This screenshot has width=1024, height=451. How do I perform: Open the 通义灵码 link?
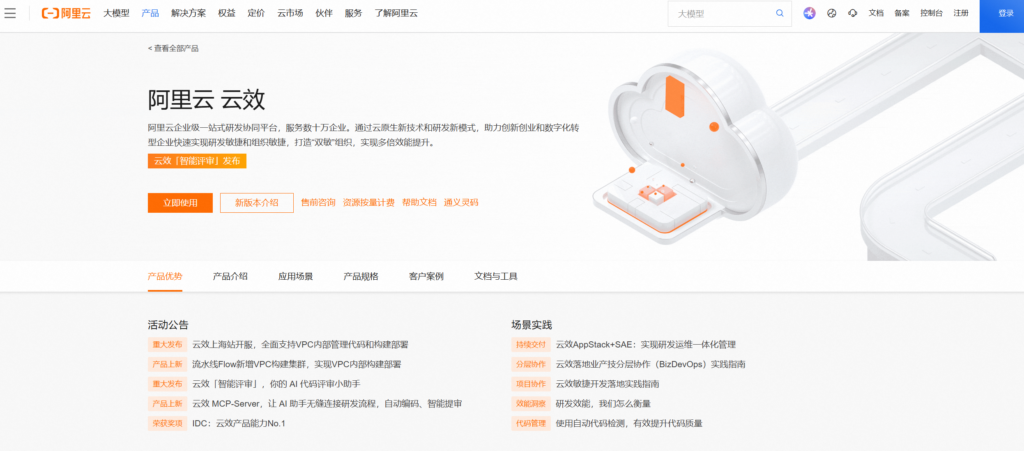[461, 202]
